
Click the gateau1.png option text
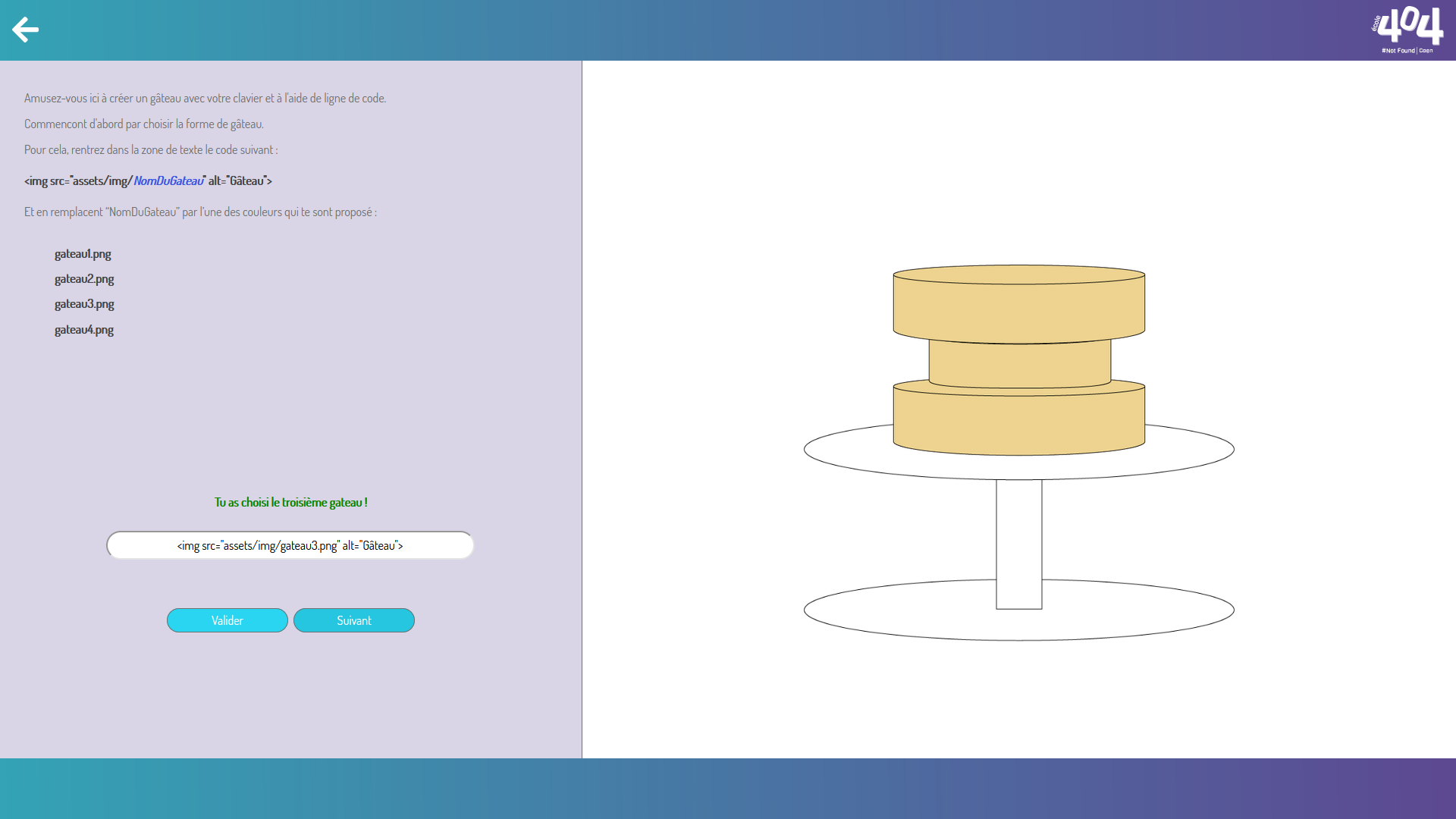[x=83, y=254]
